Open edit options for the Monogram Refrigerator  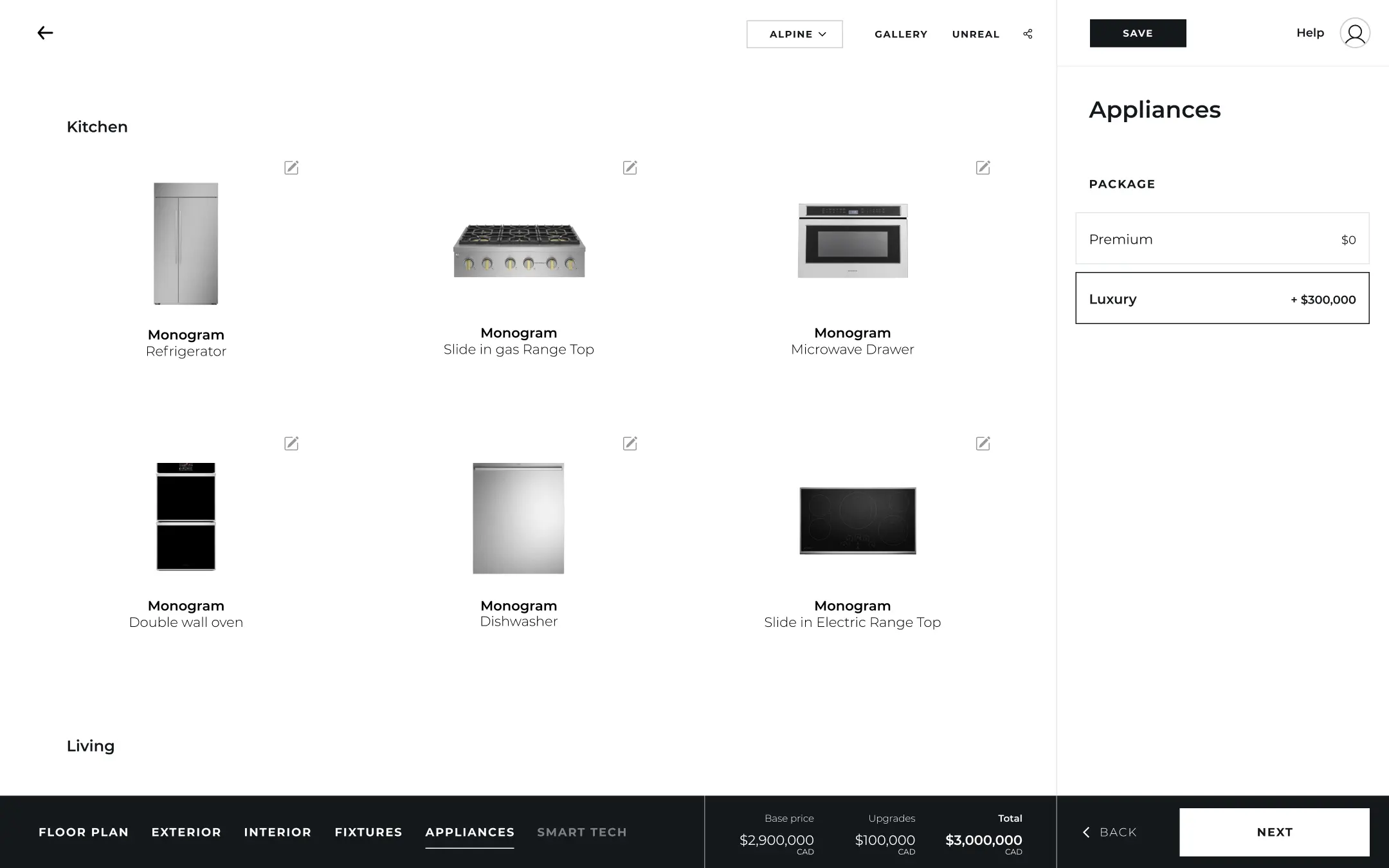point(291,167)
